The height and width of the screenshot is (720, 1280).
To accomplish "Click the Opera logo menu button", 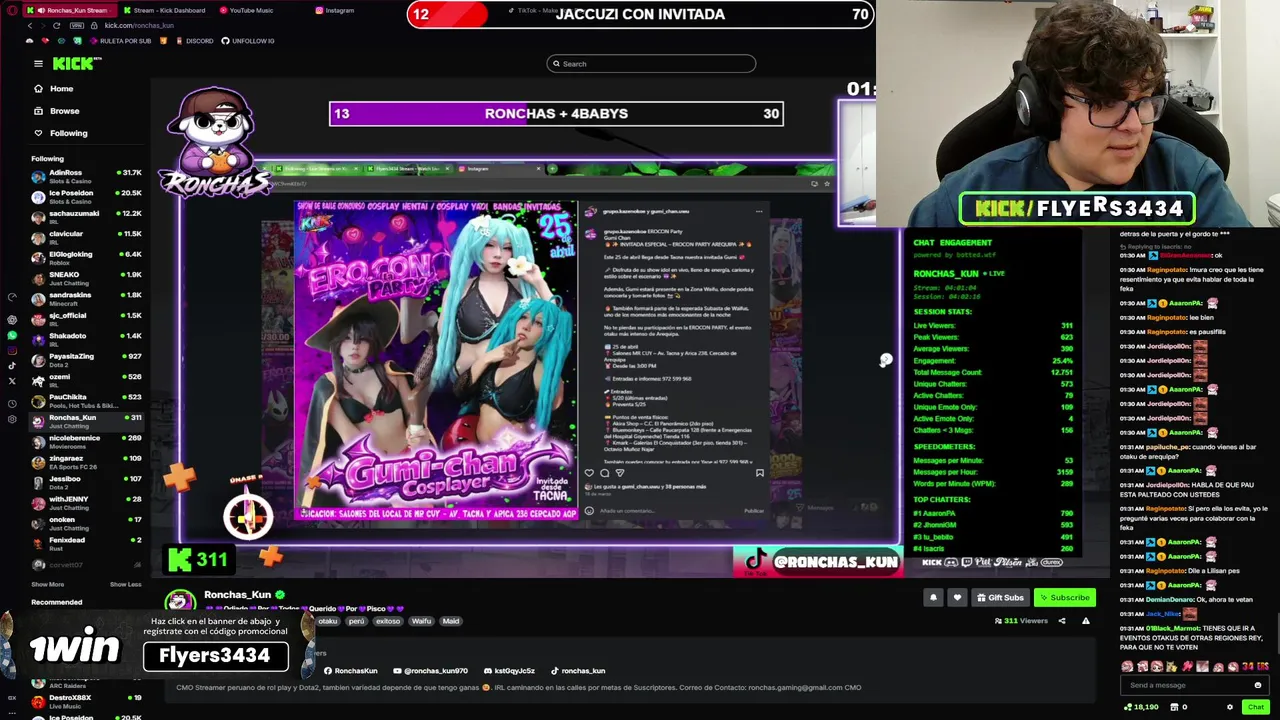I will tap(10, 10).
